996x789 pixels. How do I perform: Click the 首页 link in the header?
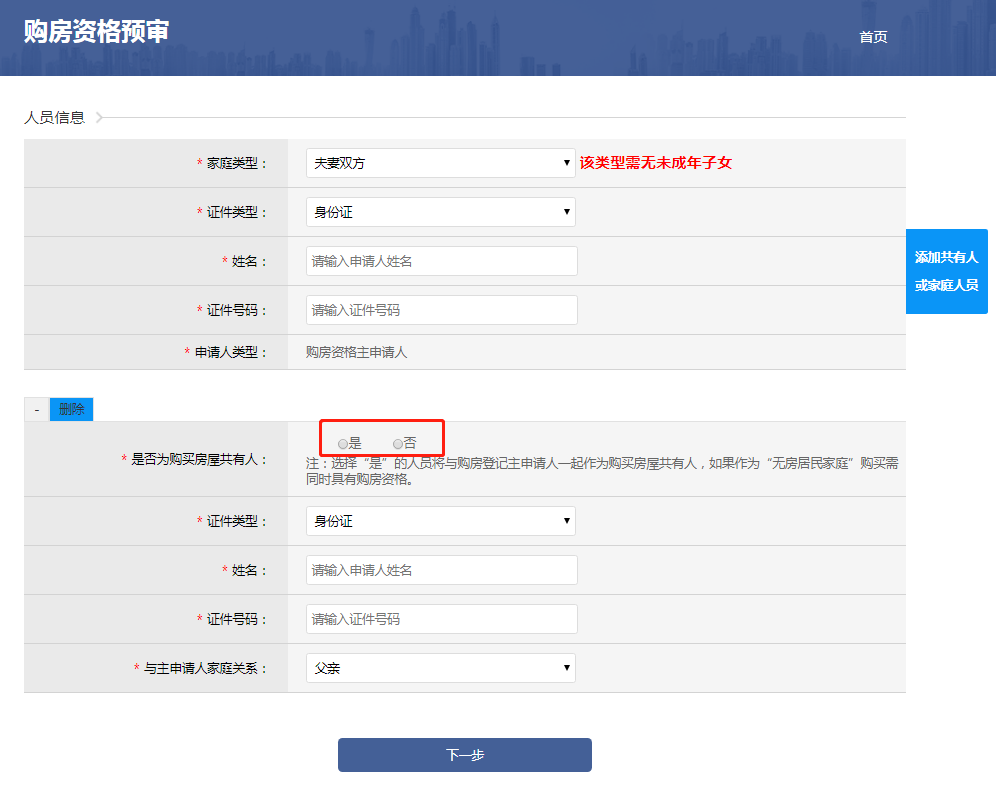(x=872, y=37)
